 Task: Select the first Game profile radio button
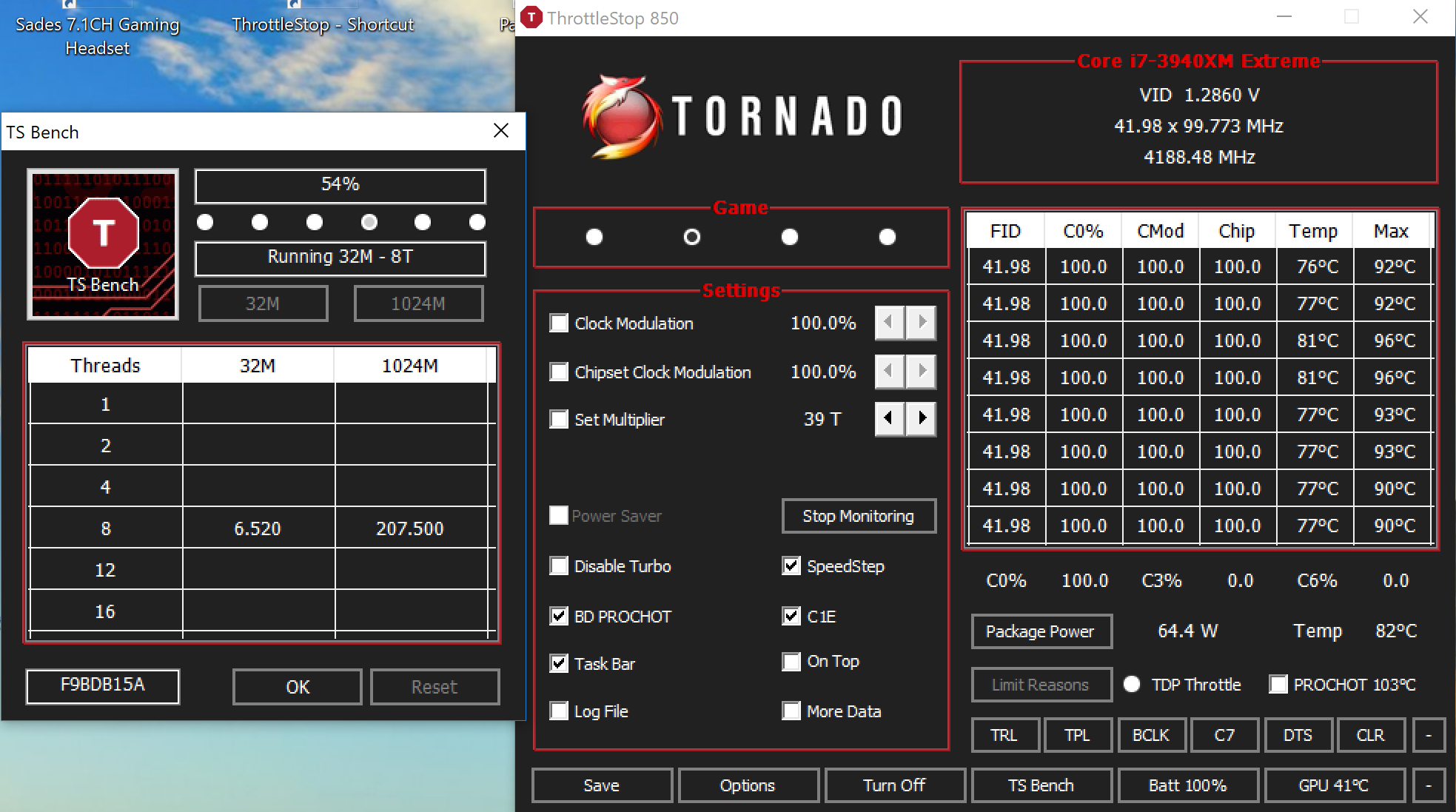point(594,237)
